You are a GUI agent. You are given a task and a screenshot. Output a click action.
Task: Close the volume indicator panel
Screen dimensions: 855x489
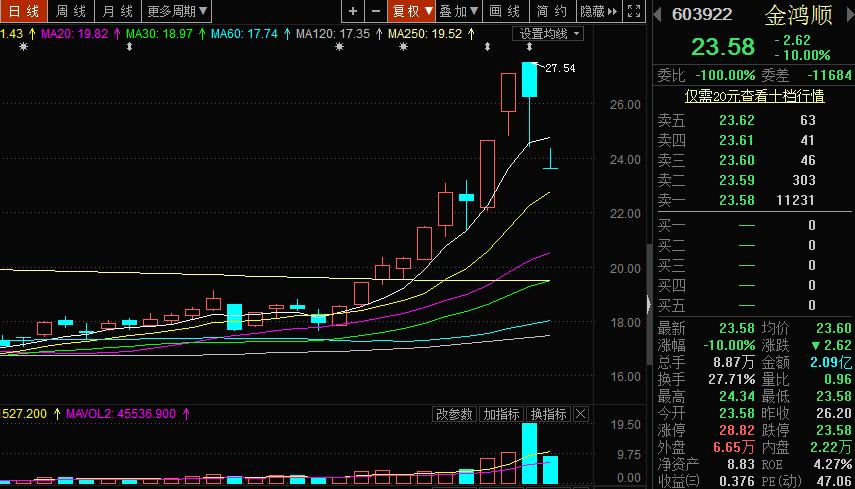(x=581, y=414)
